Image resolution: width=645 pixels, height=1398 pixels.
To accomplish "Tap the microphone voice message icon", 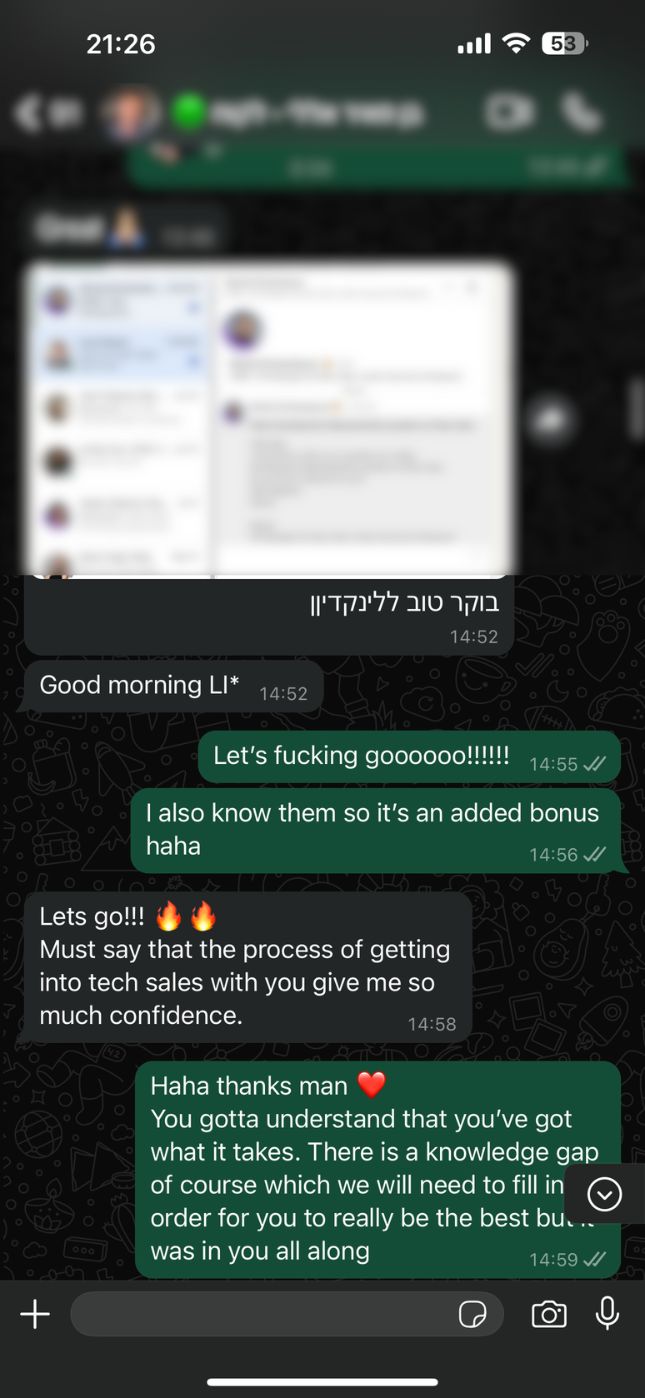I will coord(607,1314).
